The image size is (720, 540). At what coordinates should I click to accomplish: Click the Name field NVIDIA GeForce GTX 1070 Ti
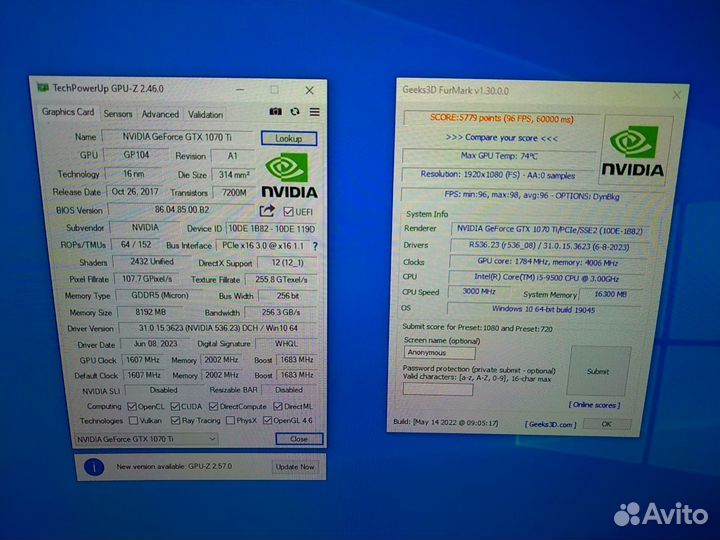[177, 137]
